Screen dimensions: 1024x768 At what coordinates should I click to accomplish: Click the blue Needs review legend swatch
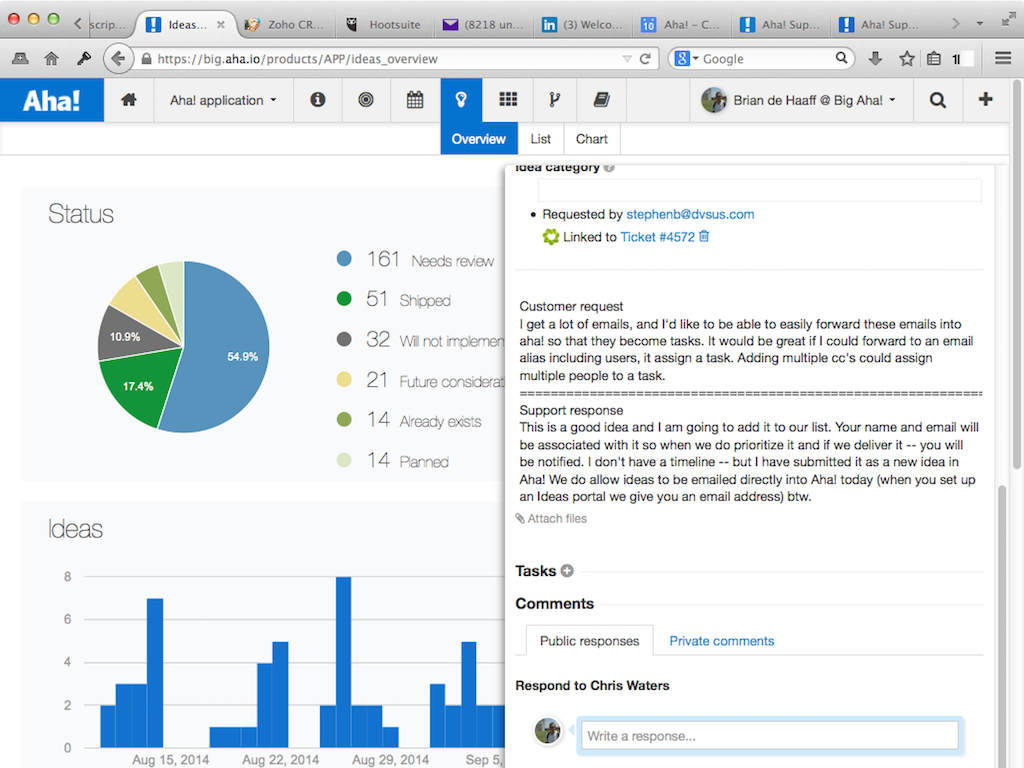point(345,259)
